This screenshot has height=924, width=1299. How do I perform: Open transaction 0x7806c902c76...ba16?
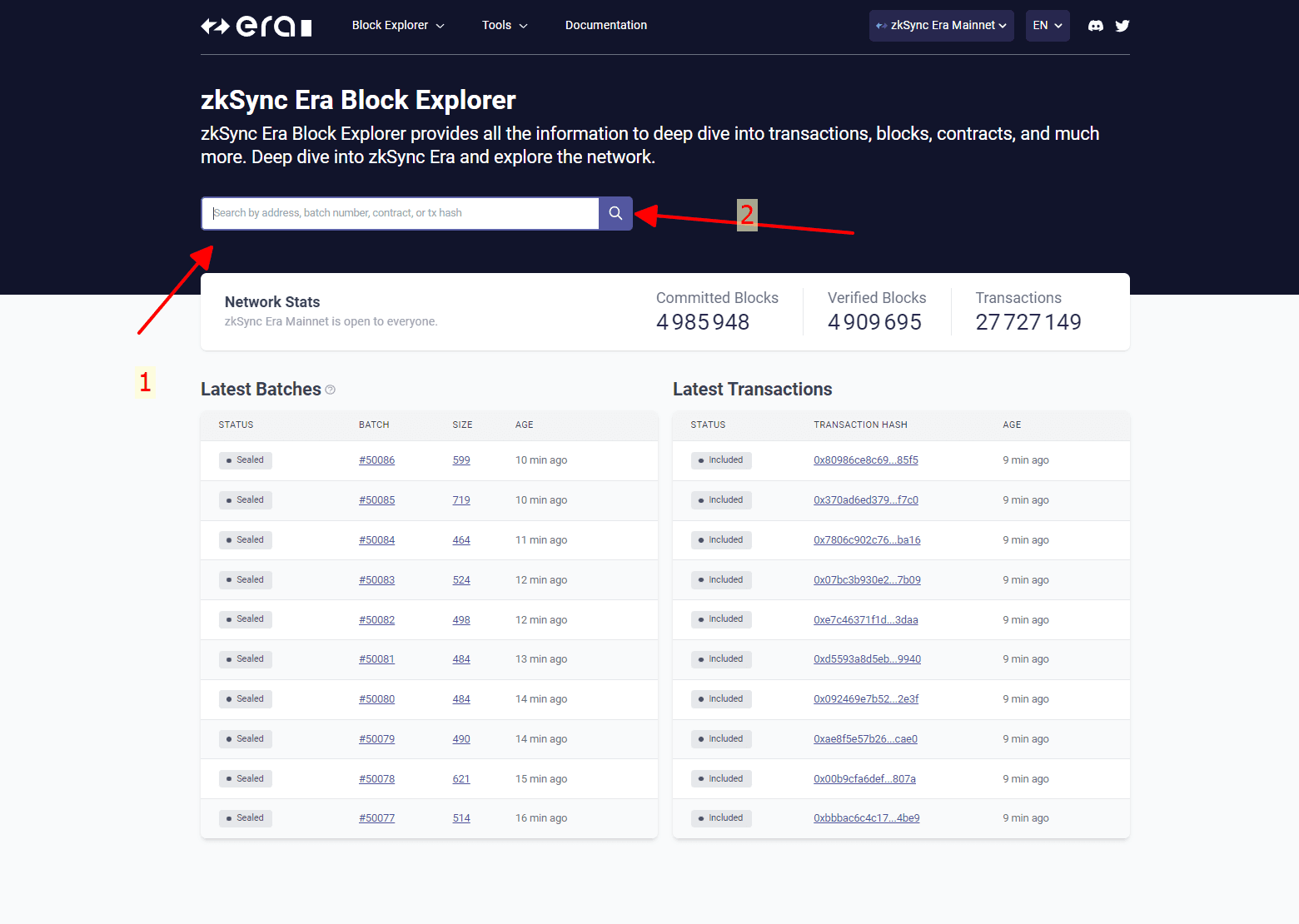coord(867,540)
